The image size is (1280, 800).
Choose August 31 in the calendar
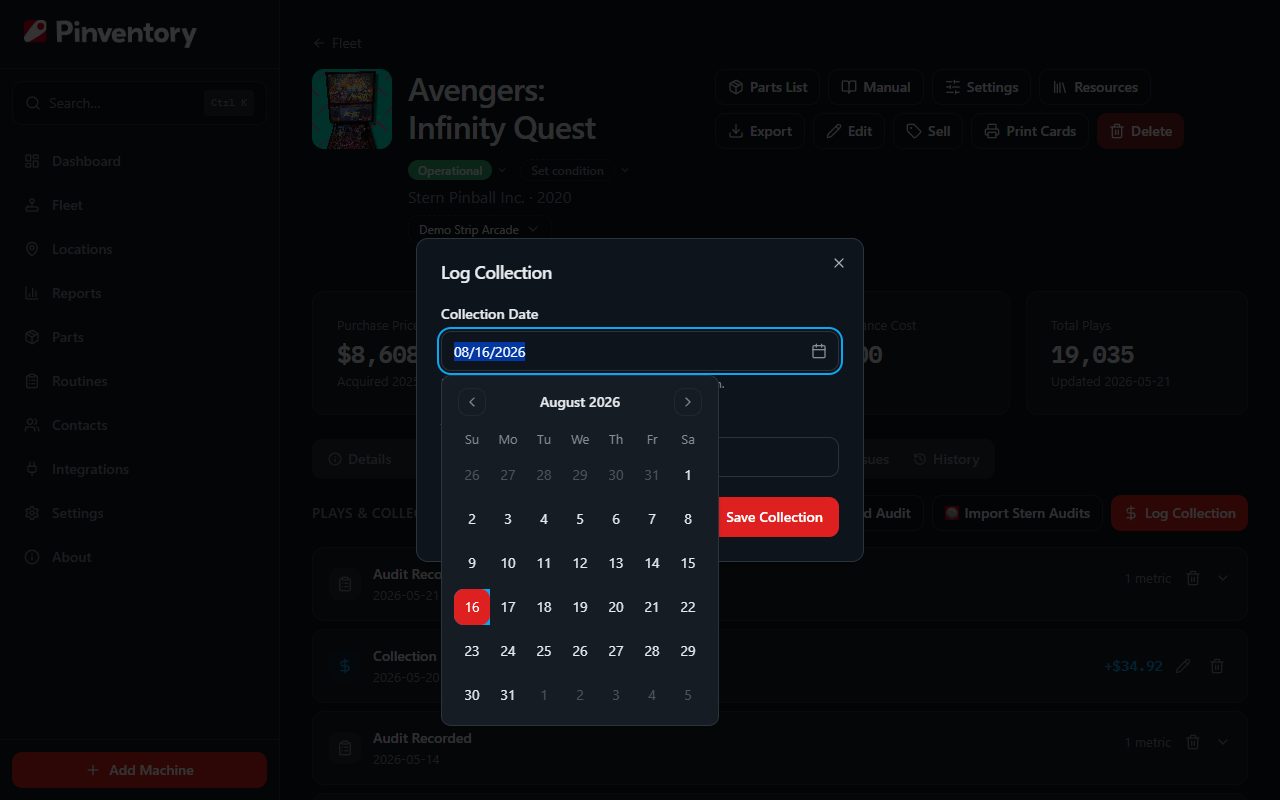coord(508,695)
